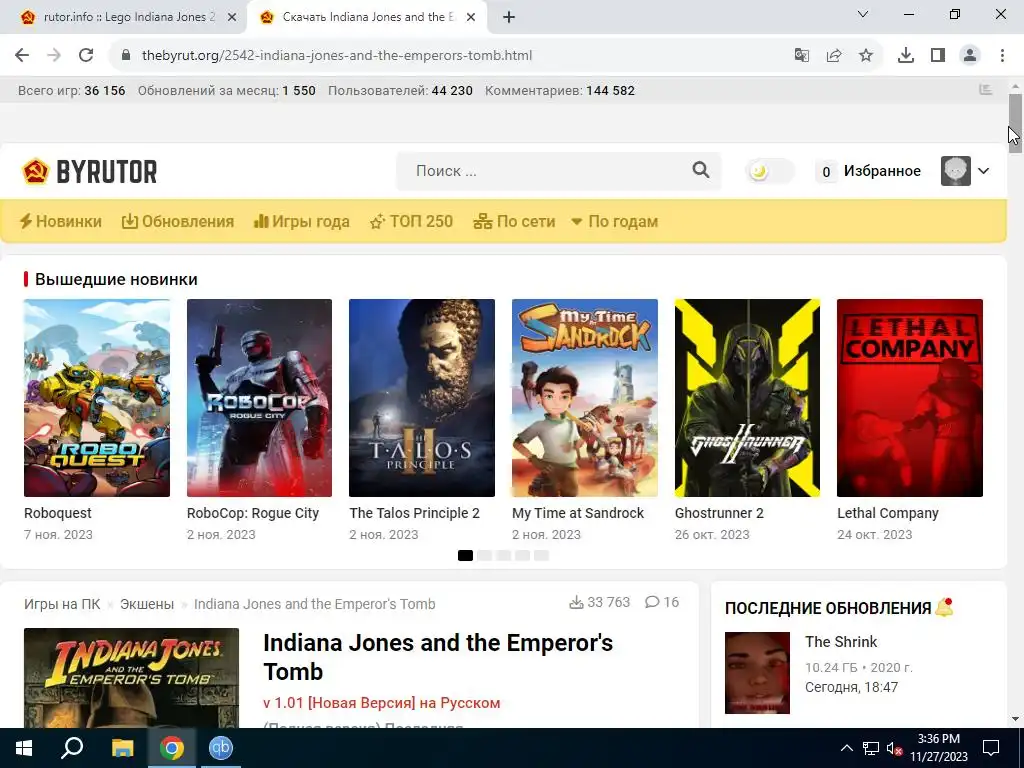Click the translate page icon in address bar
This screenshot has width=1024, height=768.
[x=802, y=56]
